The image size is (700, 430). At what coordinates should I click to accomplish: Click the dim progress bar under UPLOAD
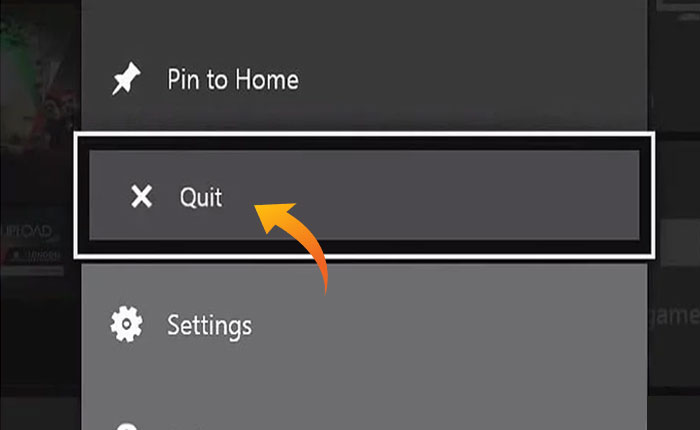[31, 271]
